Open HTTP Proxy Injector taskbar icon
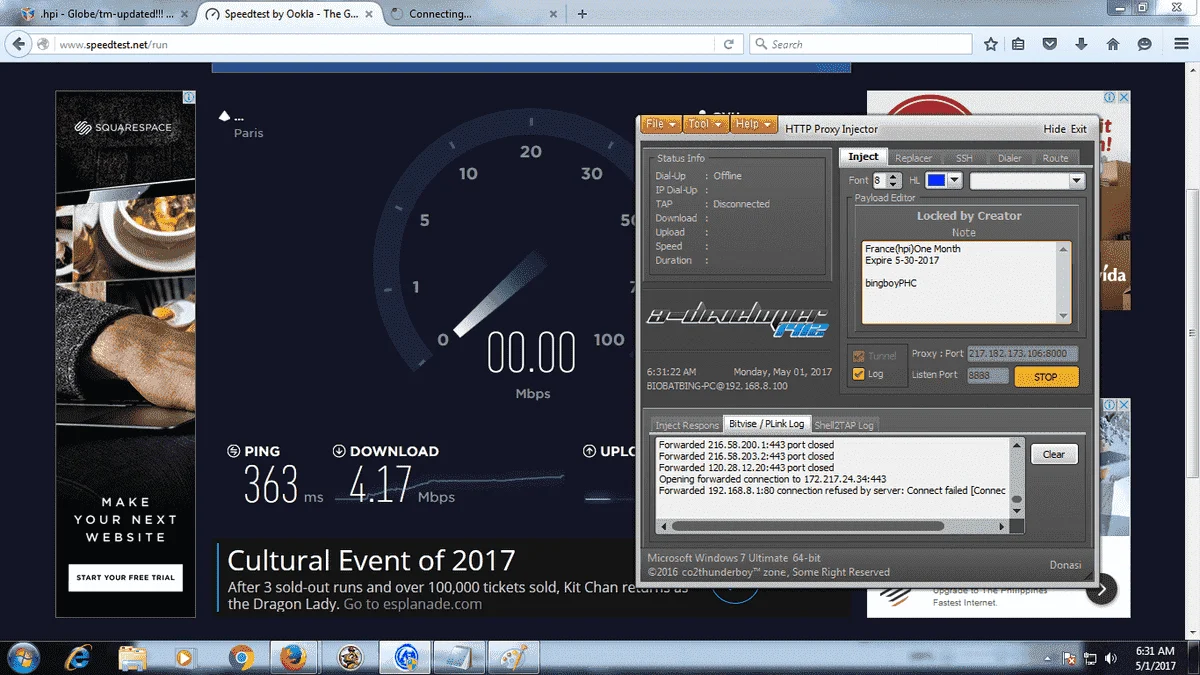This screenshot has width=1200, height=675. (406, 657)
